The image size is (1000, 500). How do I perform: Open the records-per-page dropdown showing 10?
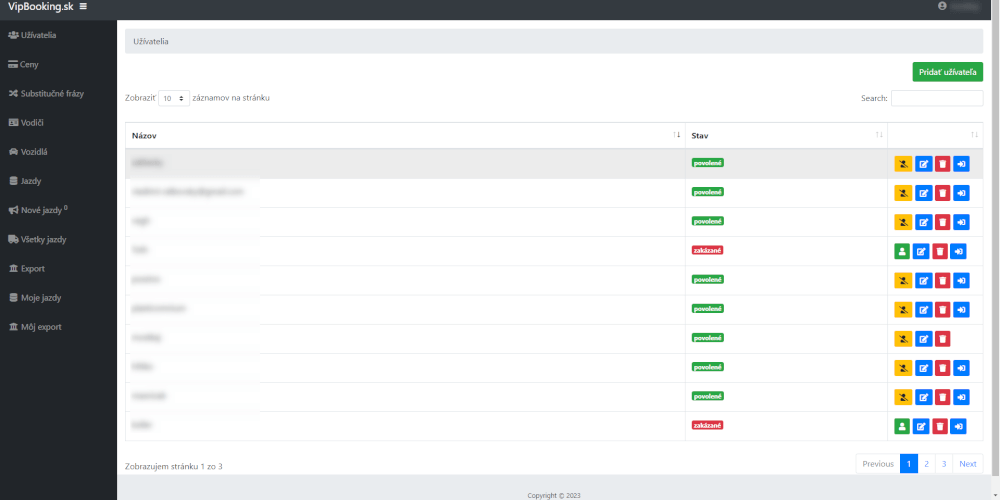tap(174, 99)
